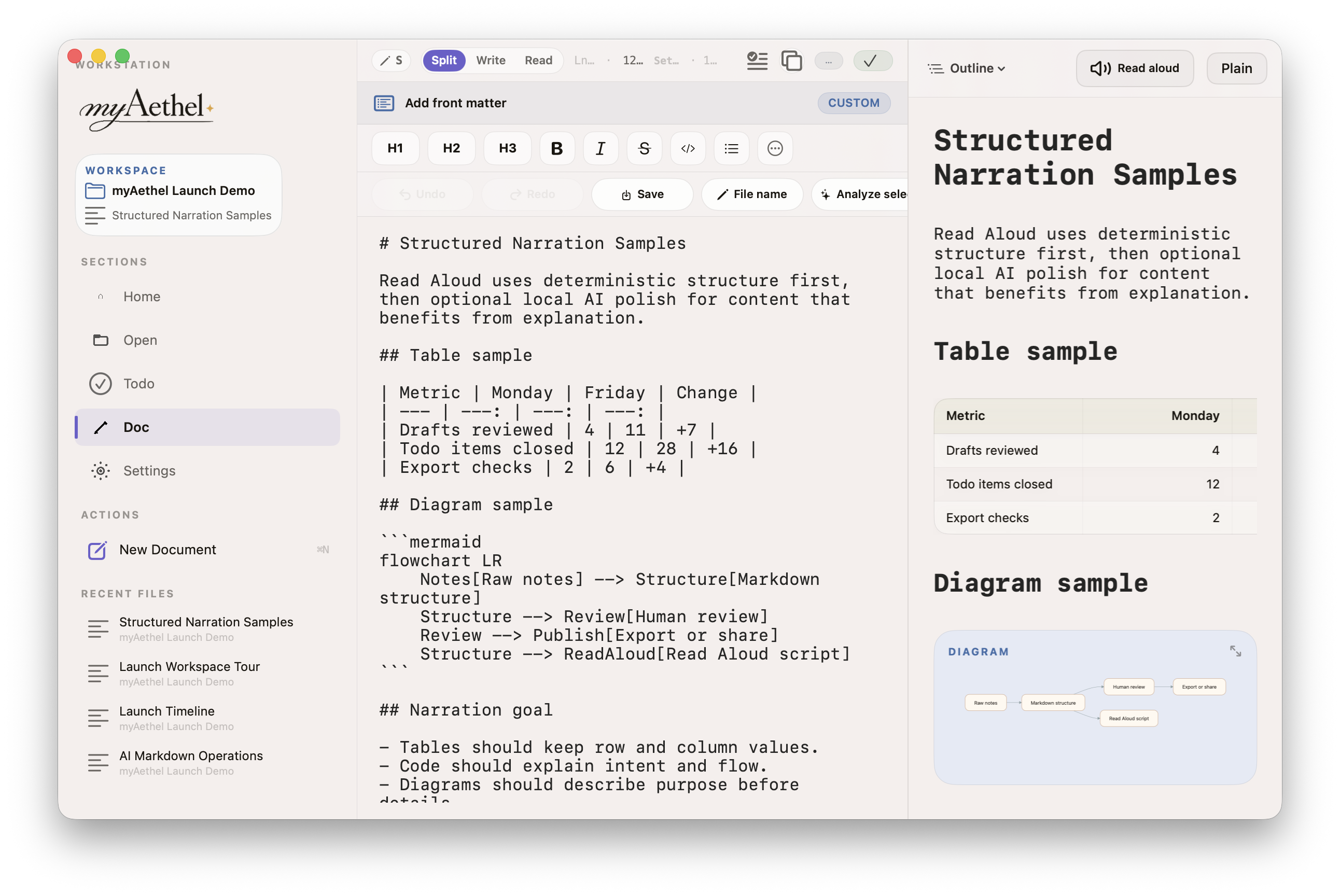The width and height of the screenshot is (1340, 896).
Task: Click the Diagram sample preview heading
Action: click(x=1040, y=583)
